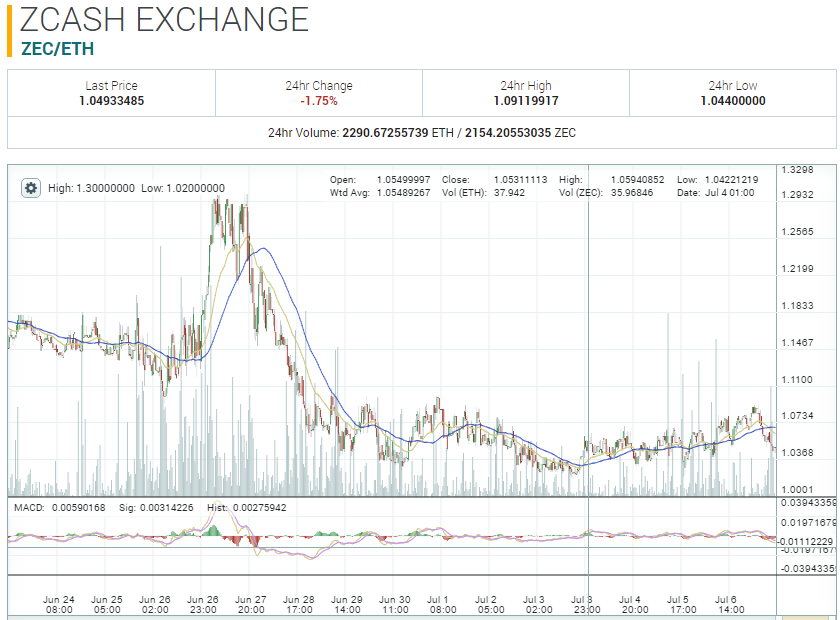Click the ZEC/ETH pair label
840x620 pixels.
point(57,49)
